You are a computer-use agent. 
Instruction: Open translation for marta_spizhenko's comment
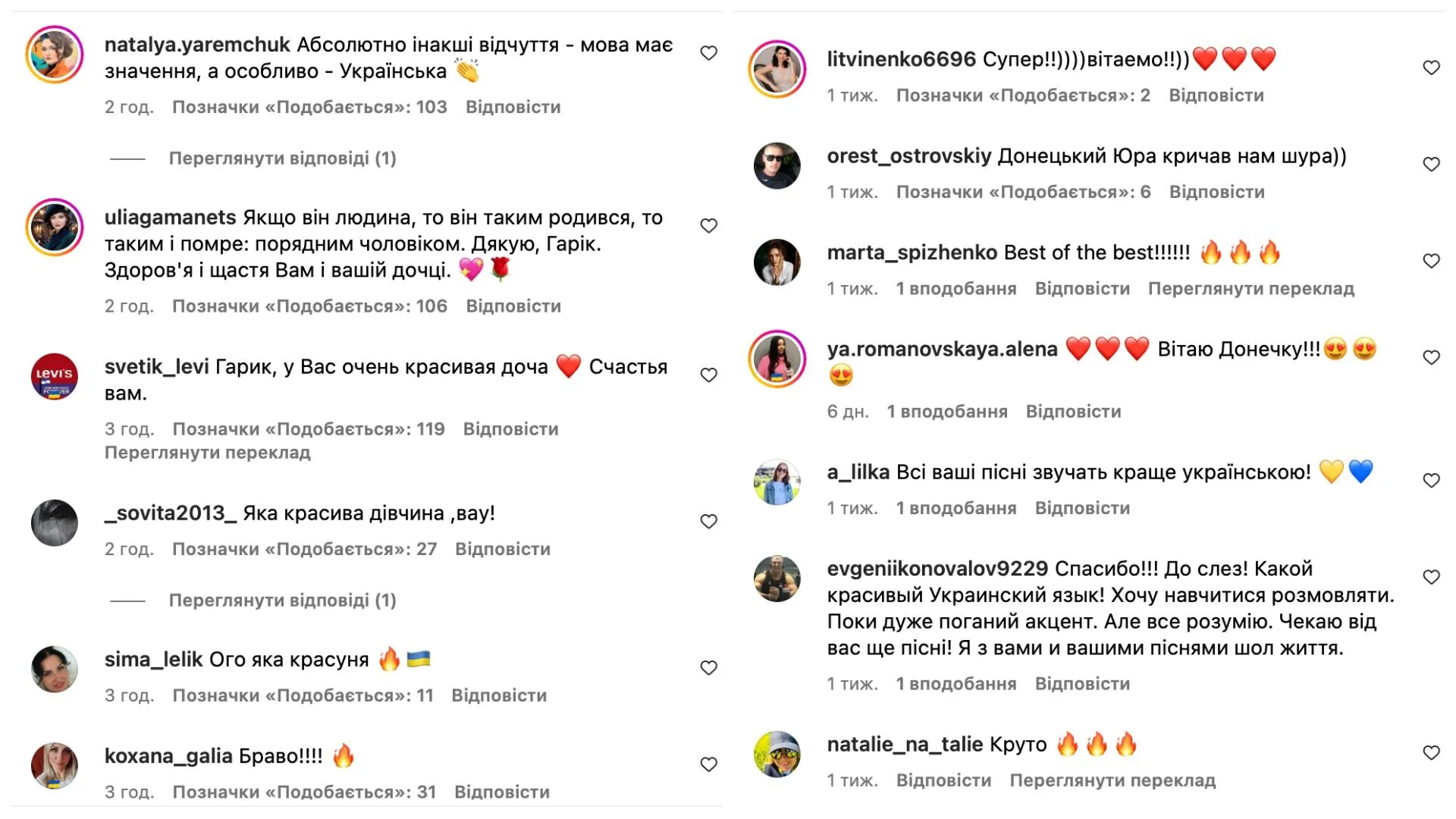pyautogui.click(x=1250, y=289)
